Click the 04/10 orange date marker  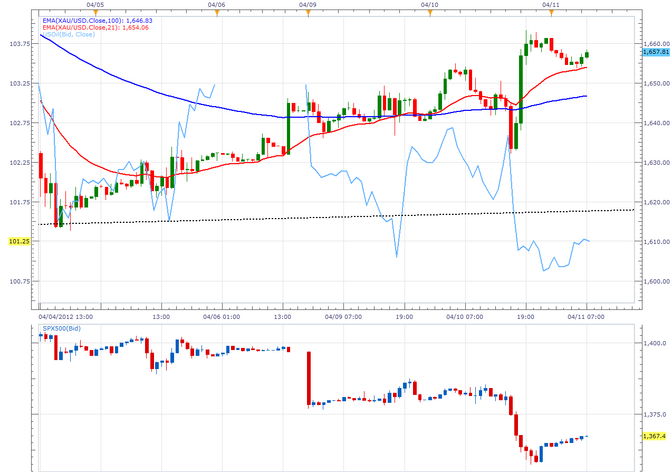[430, 9]
